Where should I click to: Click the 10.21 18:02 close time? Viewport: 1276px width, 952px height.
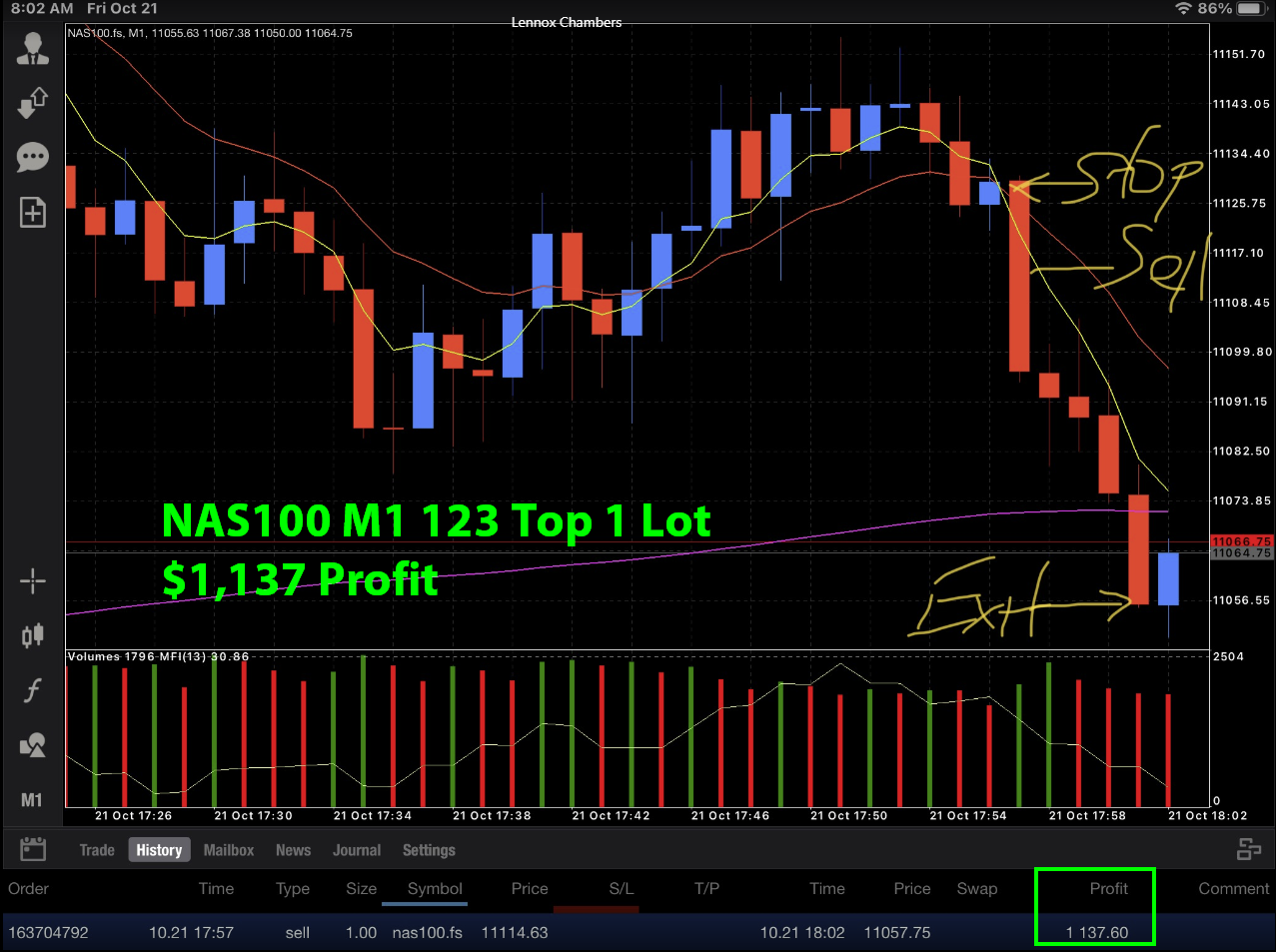(x=802, y=932)
